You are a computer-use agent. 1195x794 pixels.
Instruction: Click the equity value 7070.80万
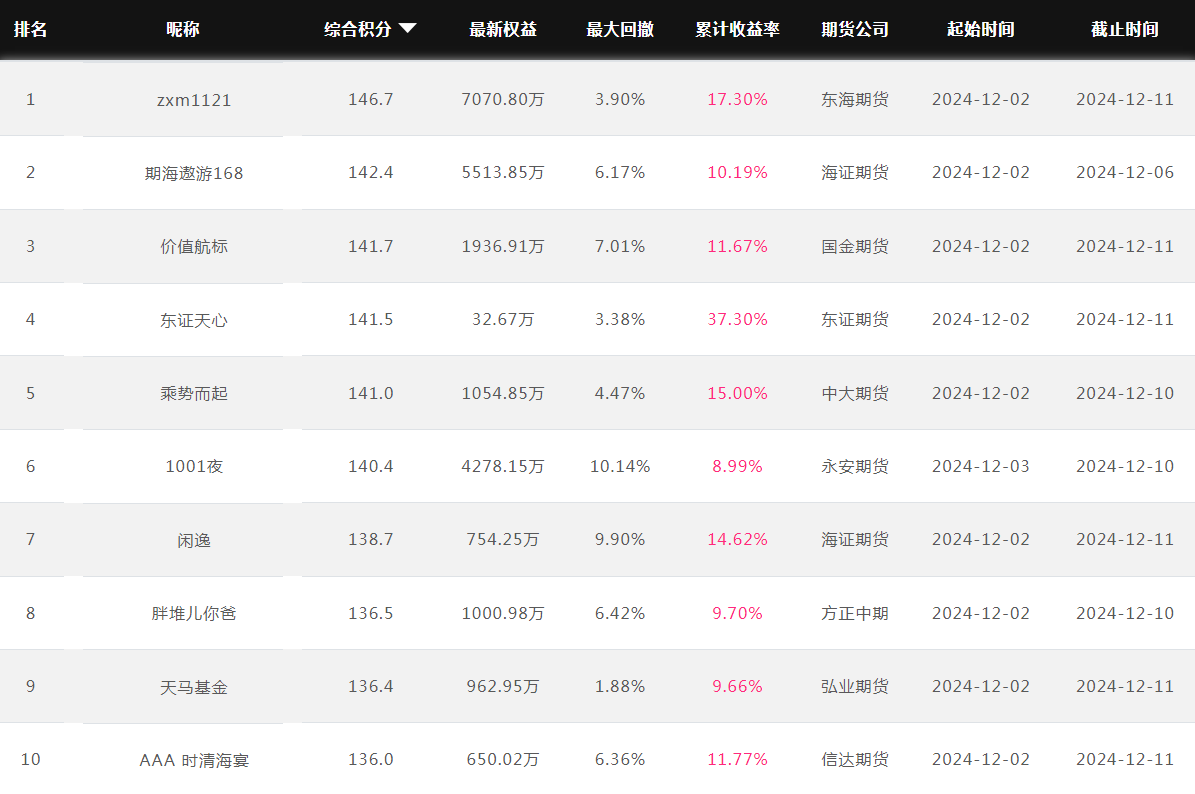tap(503, 99)
